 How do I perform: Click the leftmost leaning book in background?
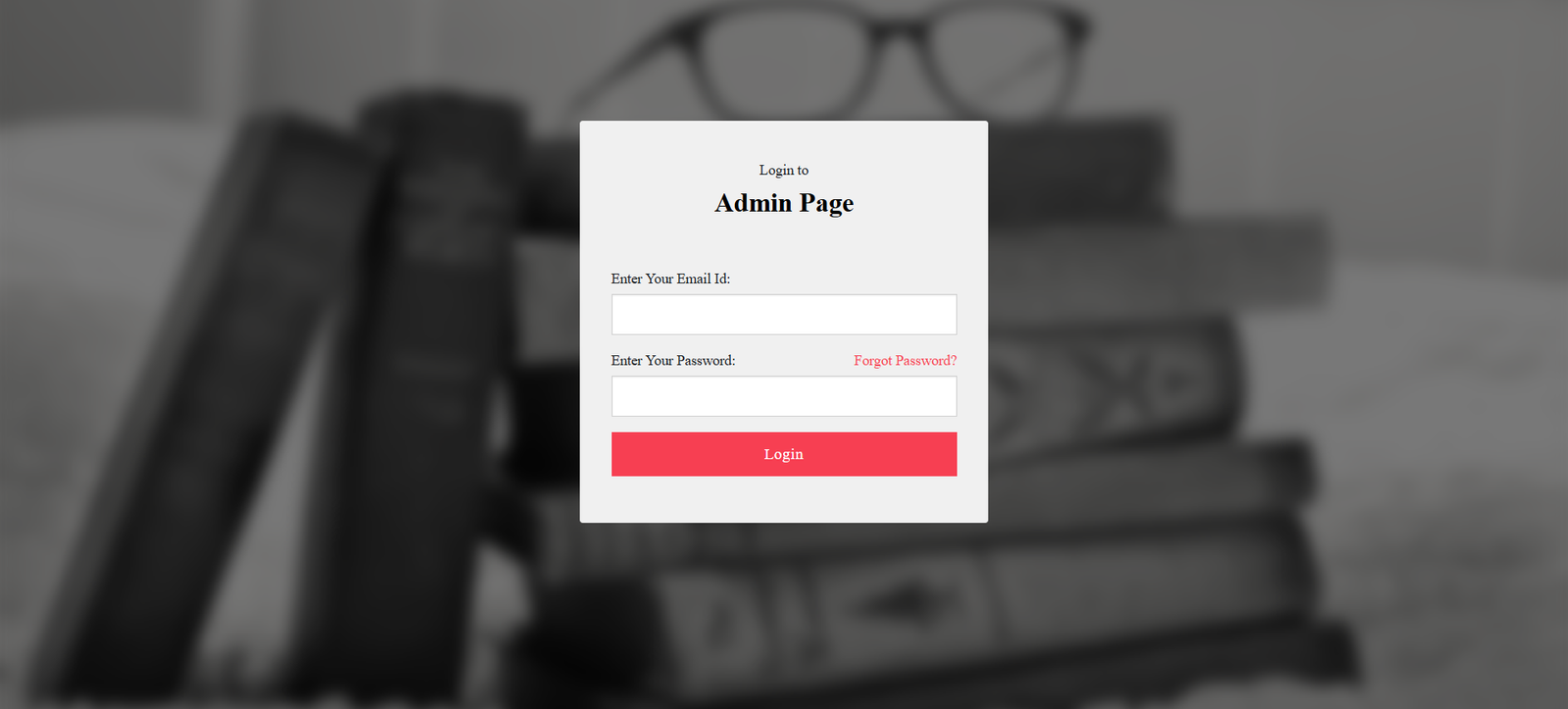pos(225,392)
